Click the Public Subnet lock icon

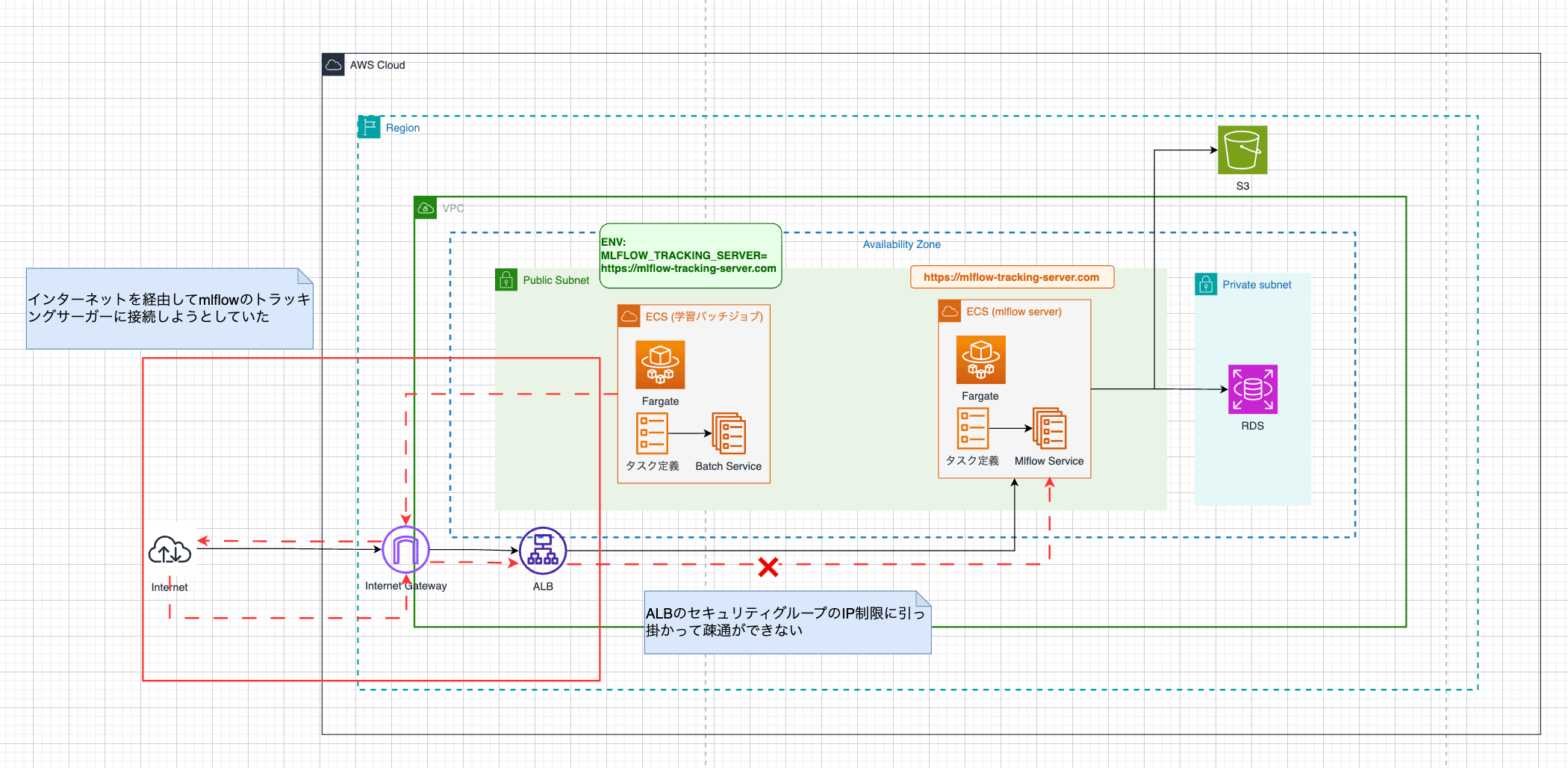(x=506, y=280)
